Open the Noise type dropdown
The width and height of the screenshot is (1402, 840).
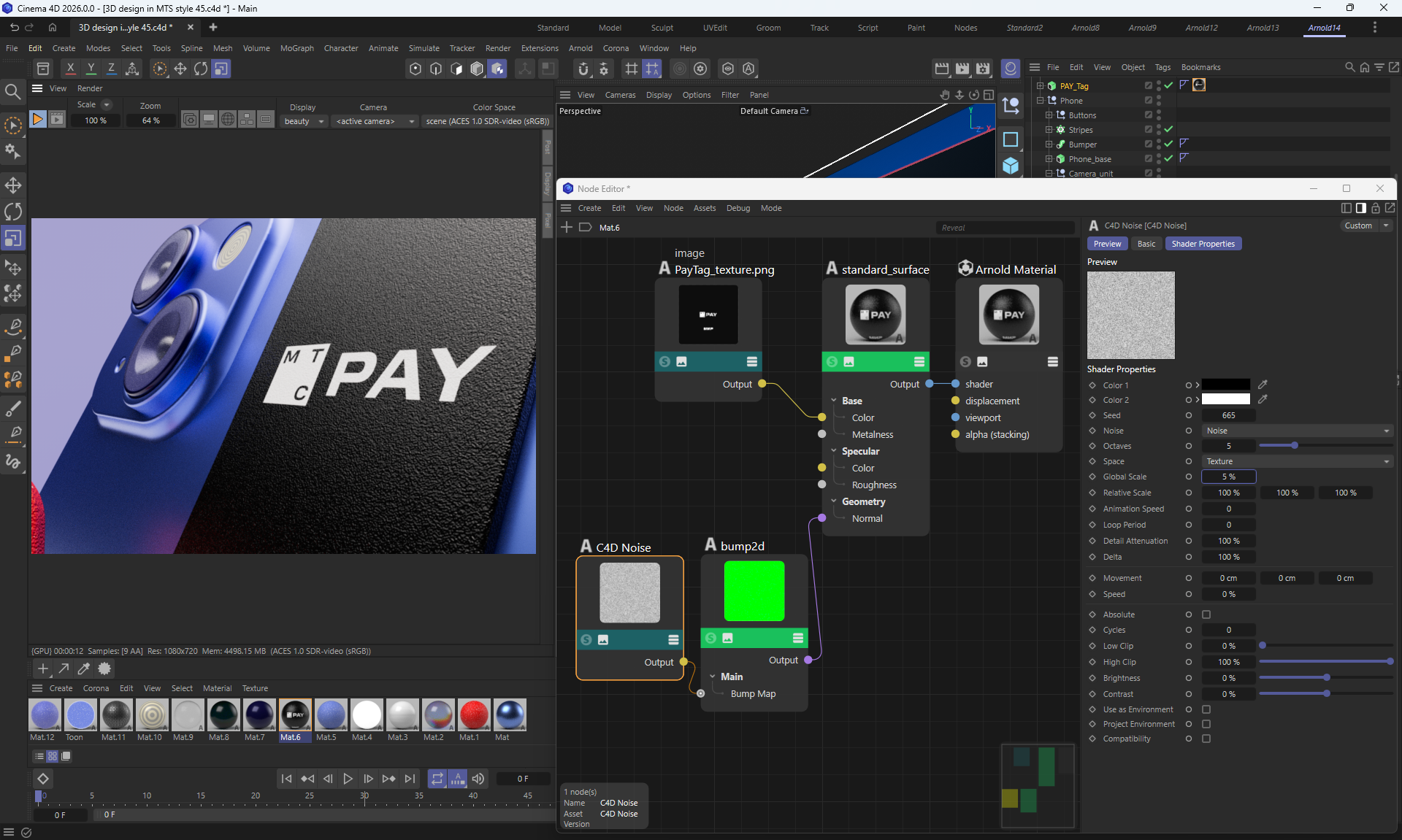click(x=1297, y=431)
